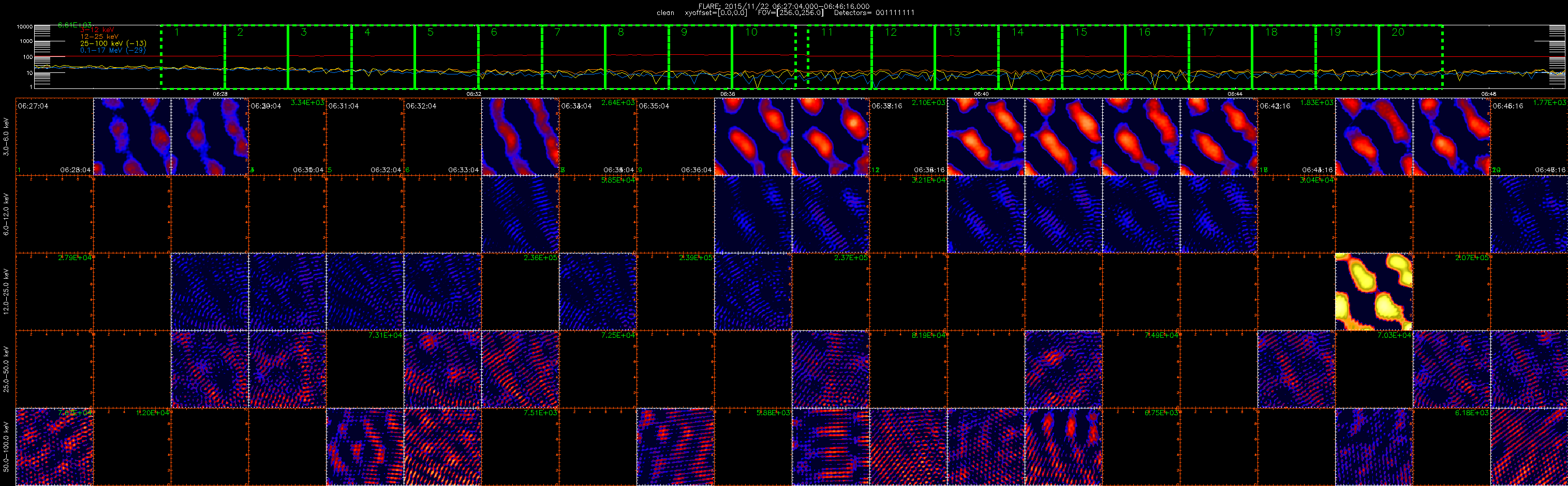The height and width of the screenshot is (486, 1568).
Task: Click the '06:36' time axis tick label
Action: [x=728, y=94]
